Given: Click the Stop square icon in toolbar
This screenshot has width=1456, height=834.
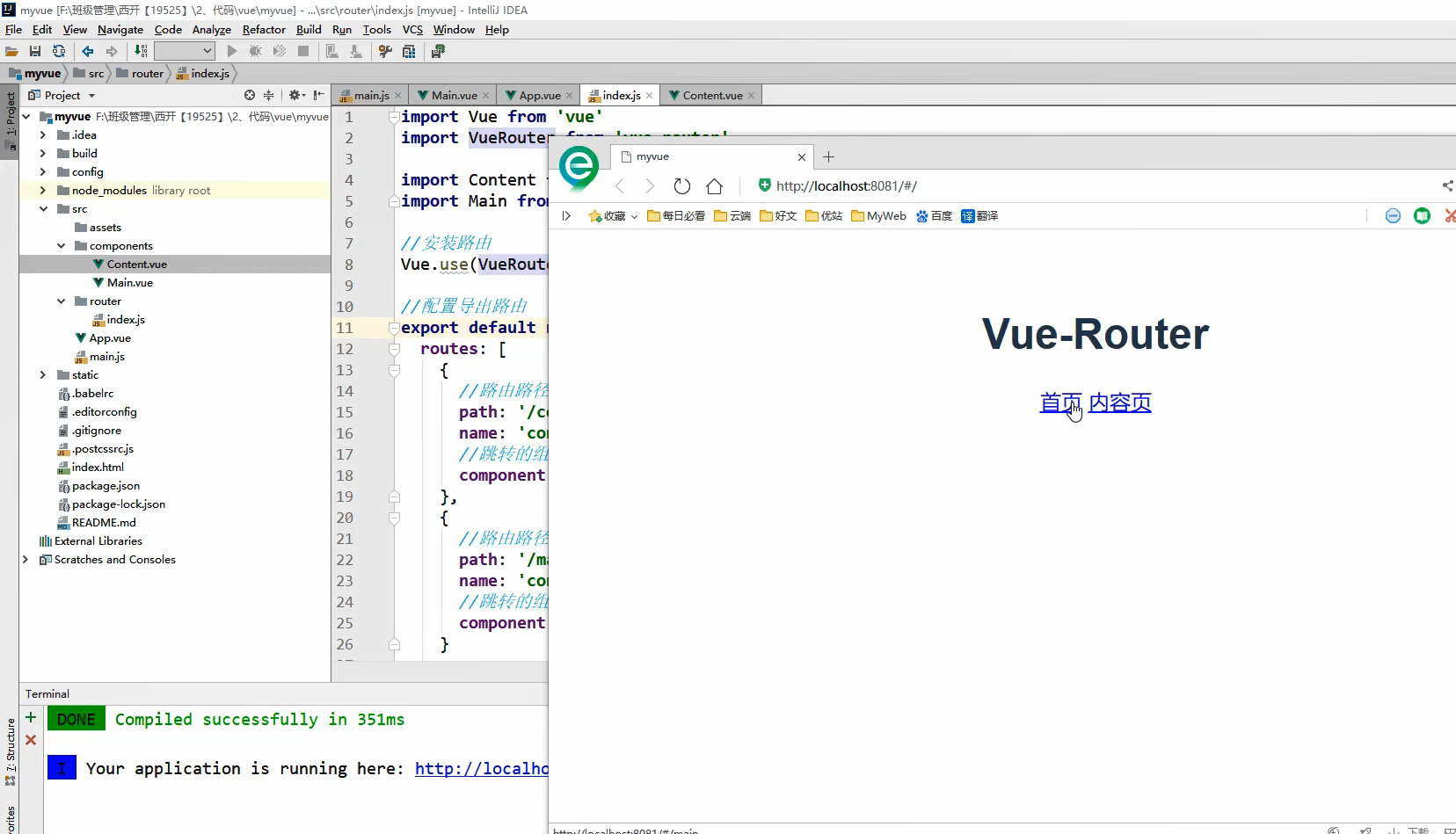Looking at the screenshot, I should (x=303, y=52).
